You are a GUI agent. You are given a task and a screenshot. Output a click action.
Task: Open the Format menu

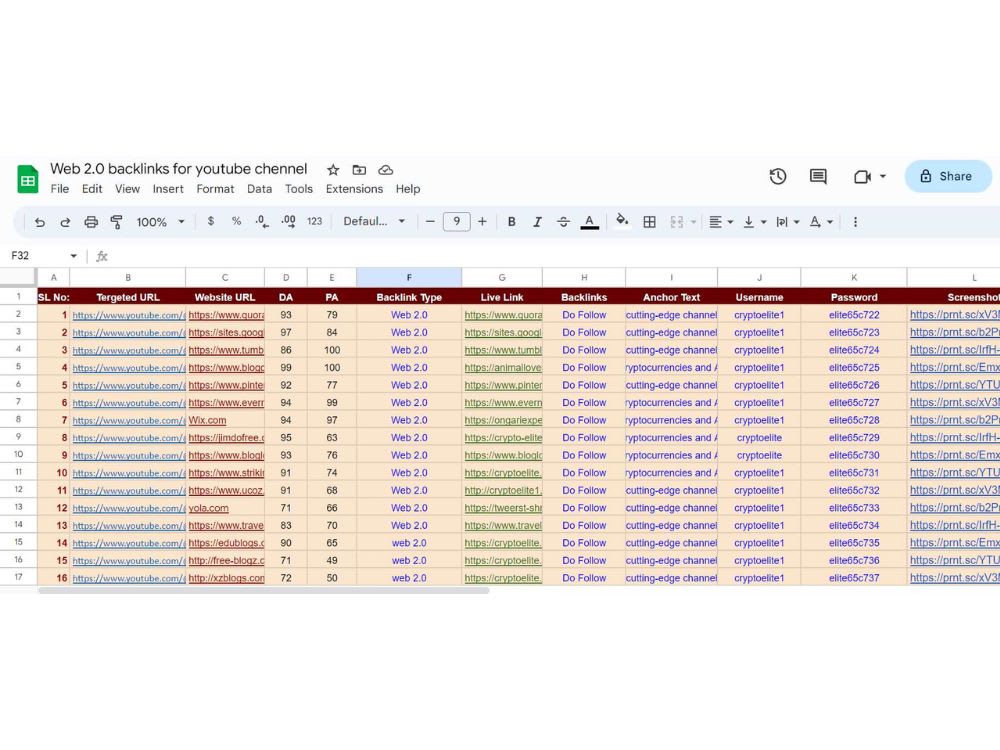[x=215, y=189]
